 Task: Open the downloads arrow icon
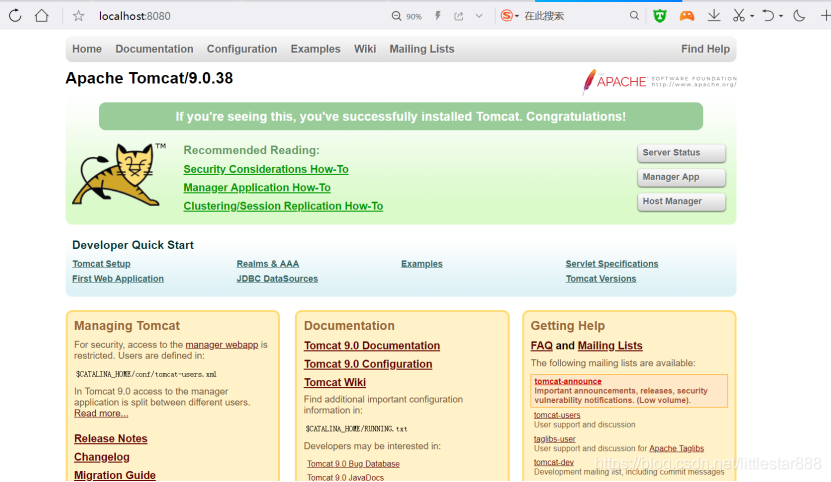tap(714, 15)
